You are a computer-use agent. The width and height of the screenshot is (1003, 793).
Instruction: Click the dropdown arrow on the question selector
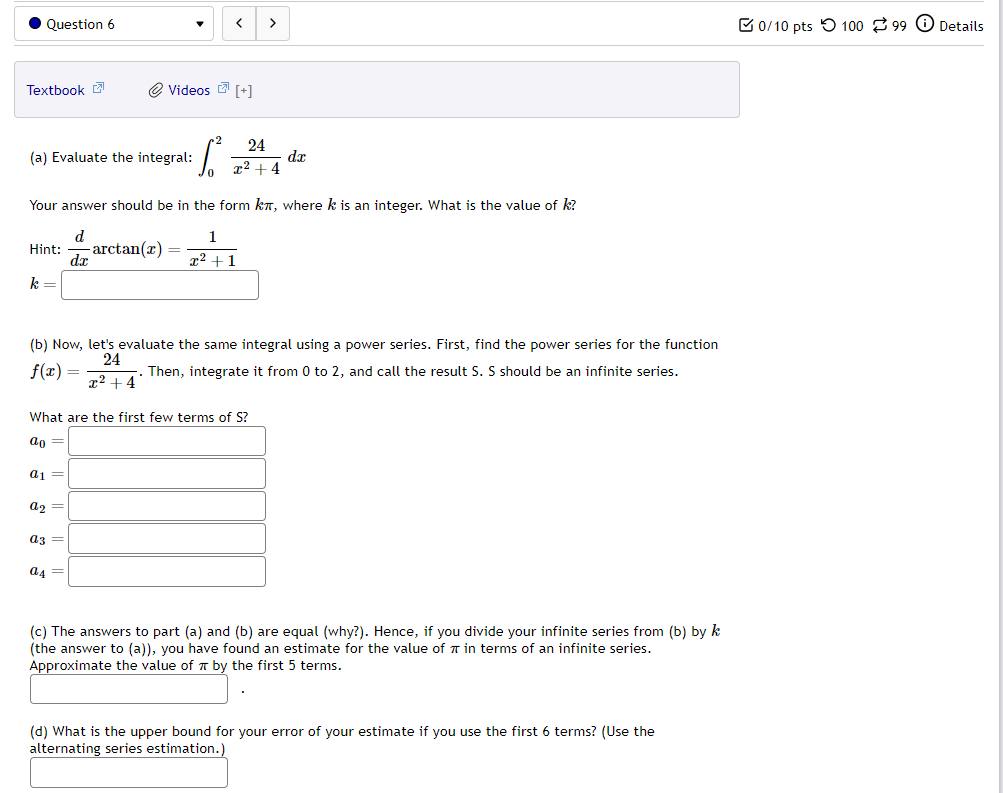tap(199, 23)
